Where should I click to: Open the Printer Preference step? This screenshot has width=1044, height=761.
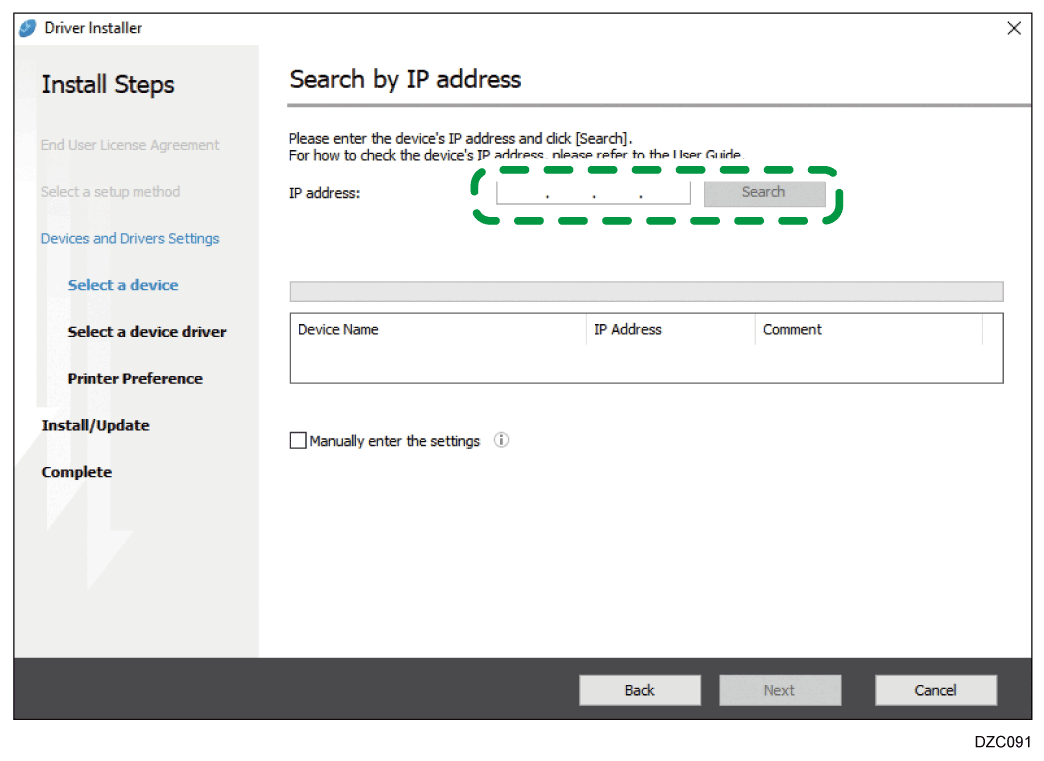[135, 379]
